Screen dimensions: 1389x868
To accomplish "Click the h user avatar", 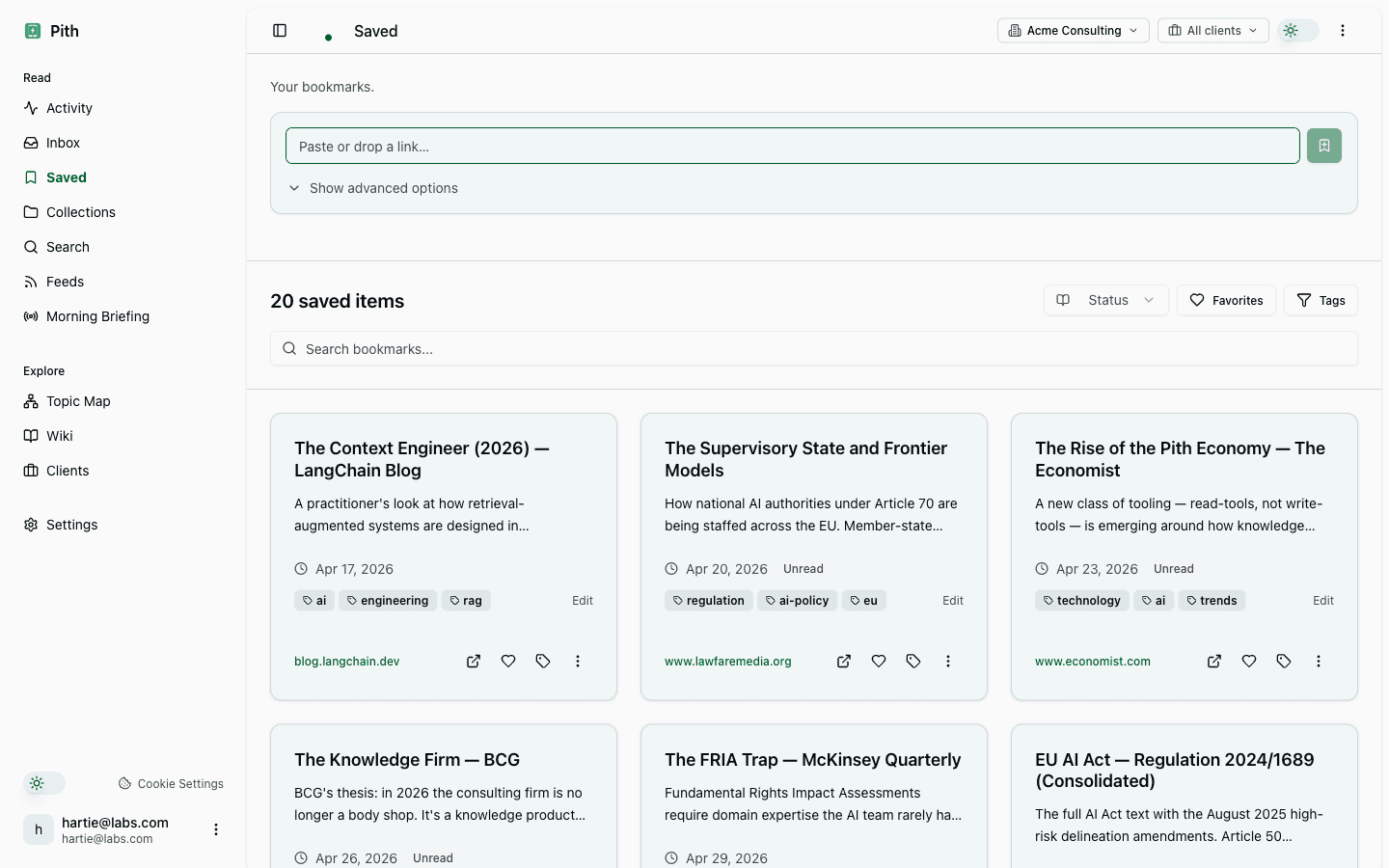I will [x=39, y=829].
